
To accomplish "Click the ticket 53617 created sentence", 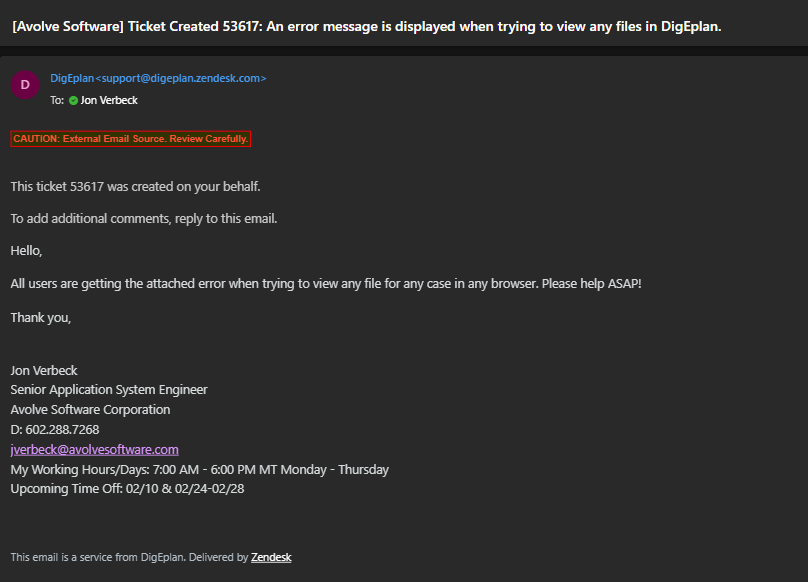I will point(136,187).
